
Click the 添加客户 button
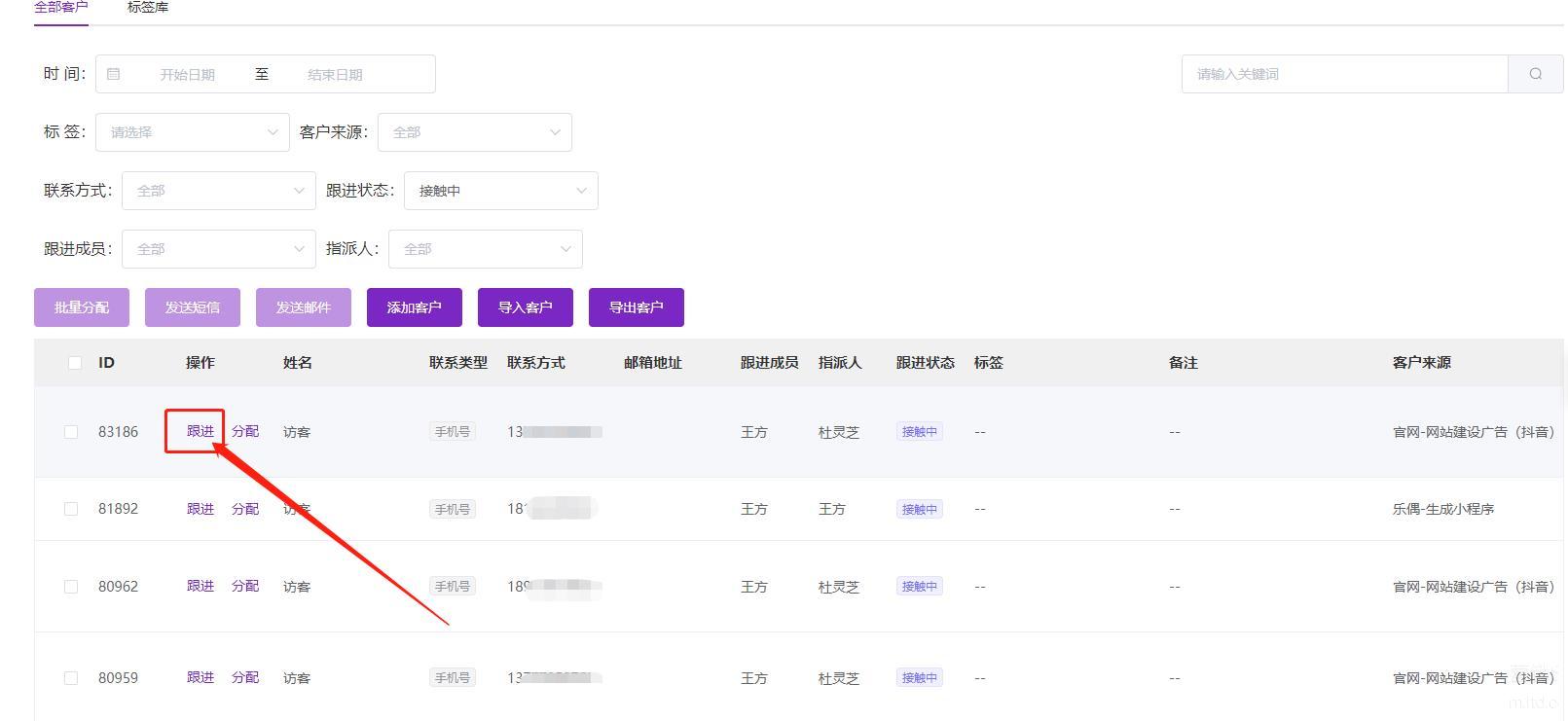(414, 307)
